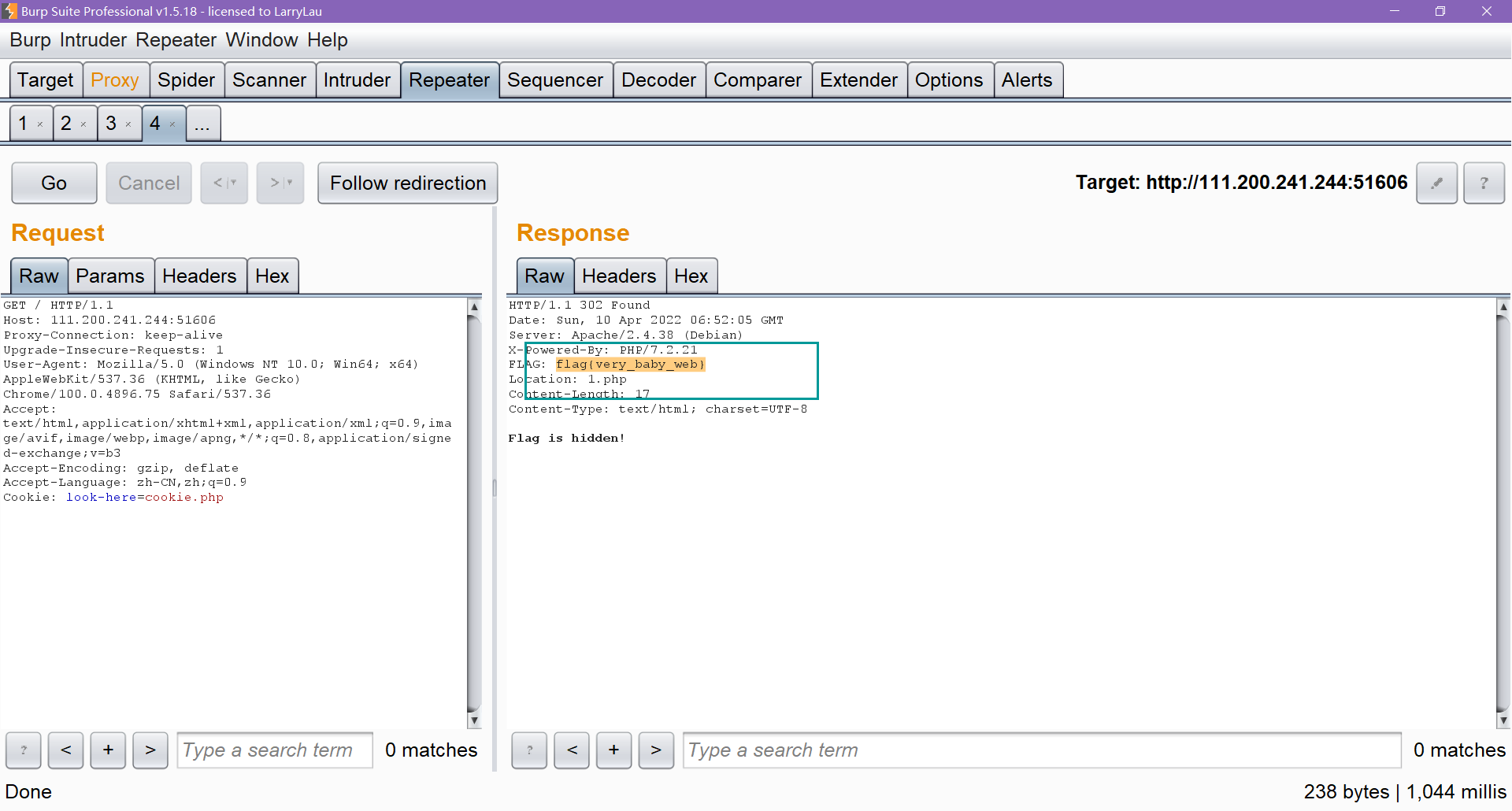This screenshot has width=1512, height=811.
Task: Switch to the Decoder tab
Action: [658, 80]
